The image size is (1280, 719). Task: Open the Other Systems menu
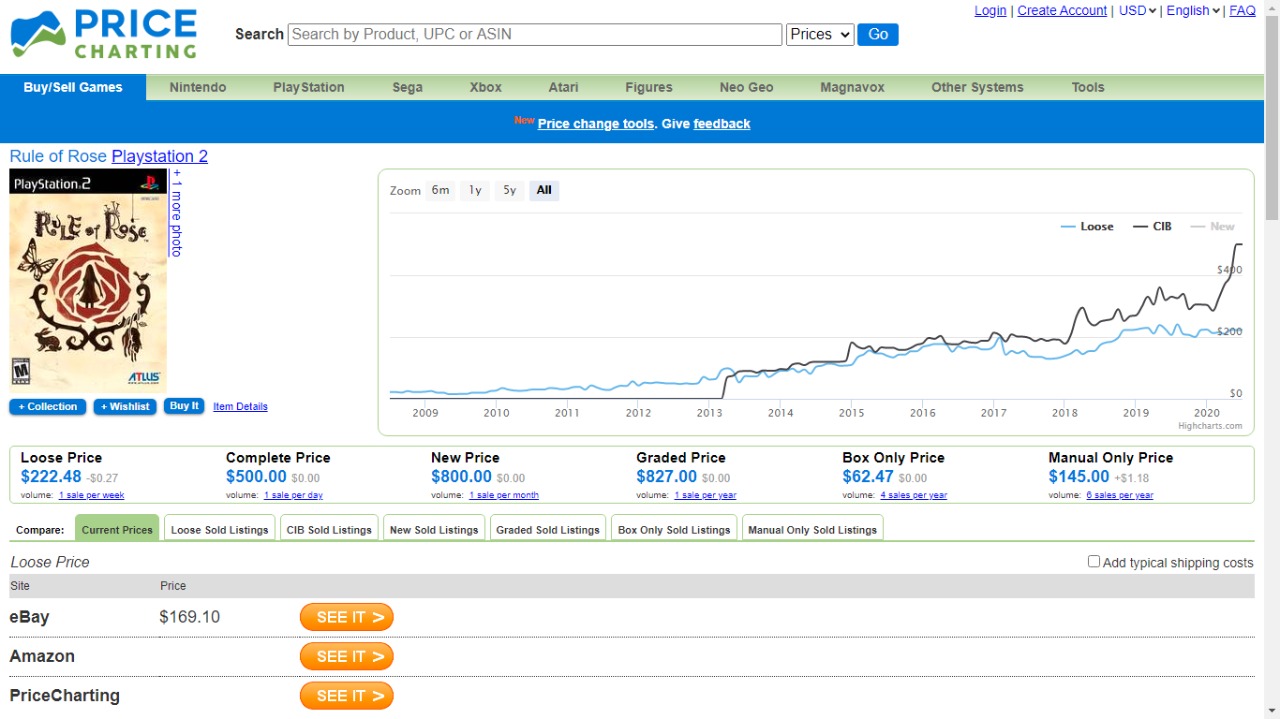(977, 87)
